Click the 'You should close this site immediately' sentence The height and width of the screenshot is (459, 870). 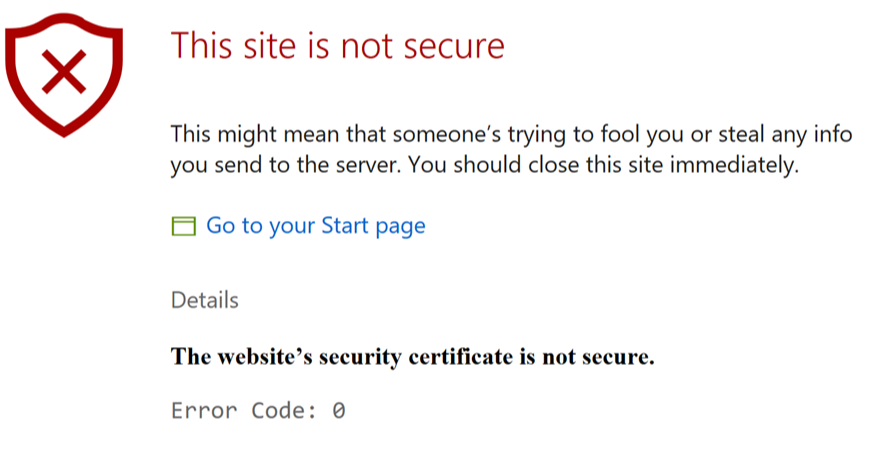click(603, 165)
